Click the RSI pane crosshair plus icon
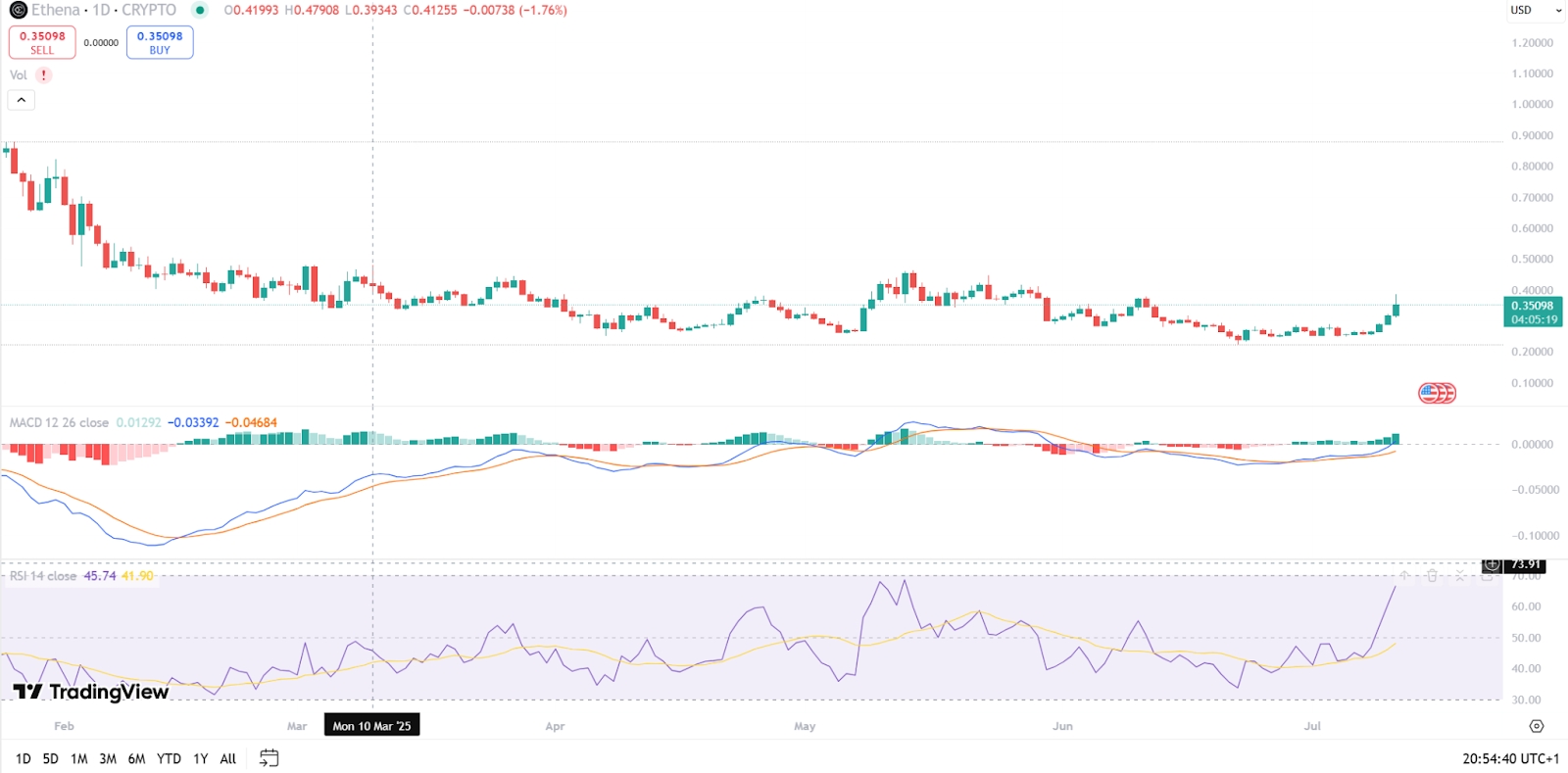Viewport: 1568px width, 773px height. pos(1492,565)
